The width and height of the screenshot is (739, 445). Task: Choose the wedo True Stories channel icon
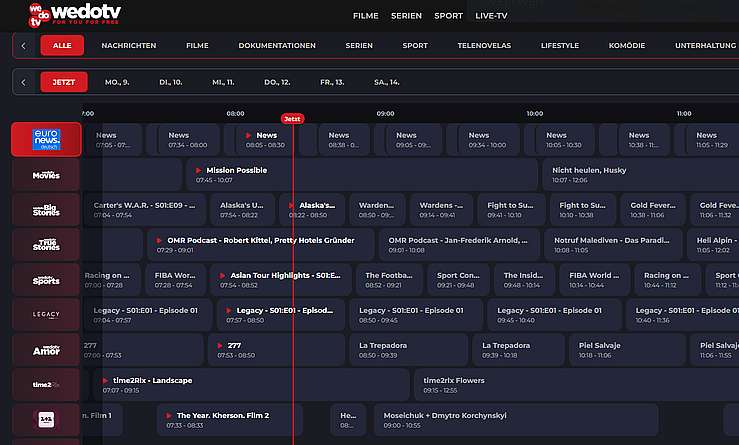click(x=46, y=245)
